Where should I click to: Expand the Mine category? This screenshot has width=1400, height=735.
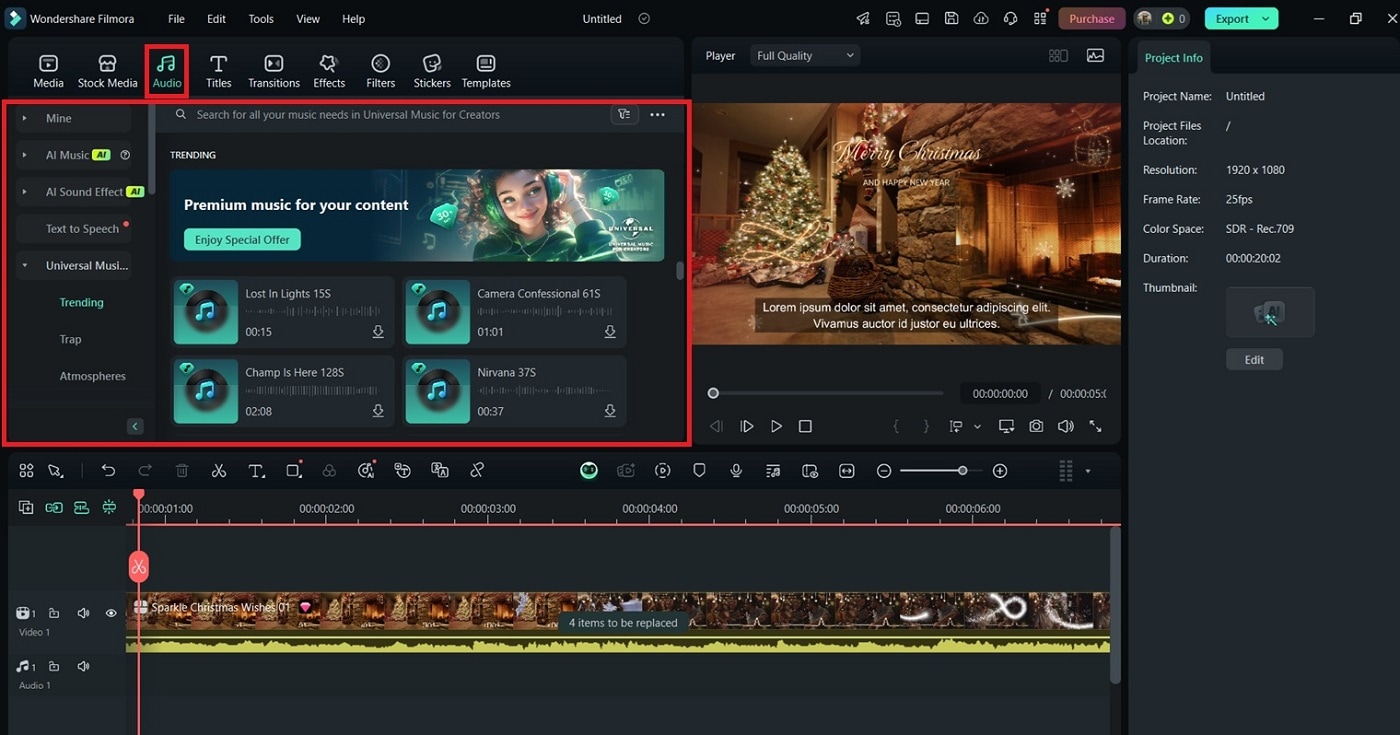coord(25,118)
